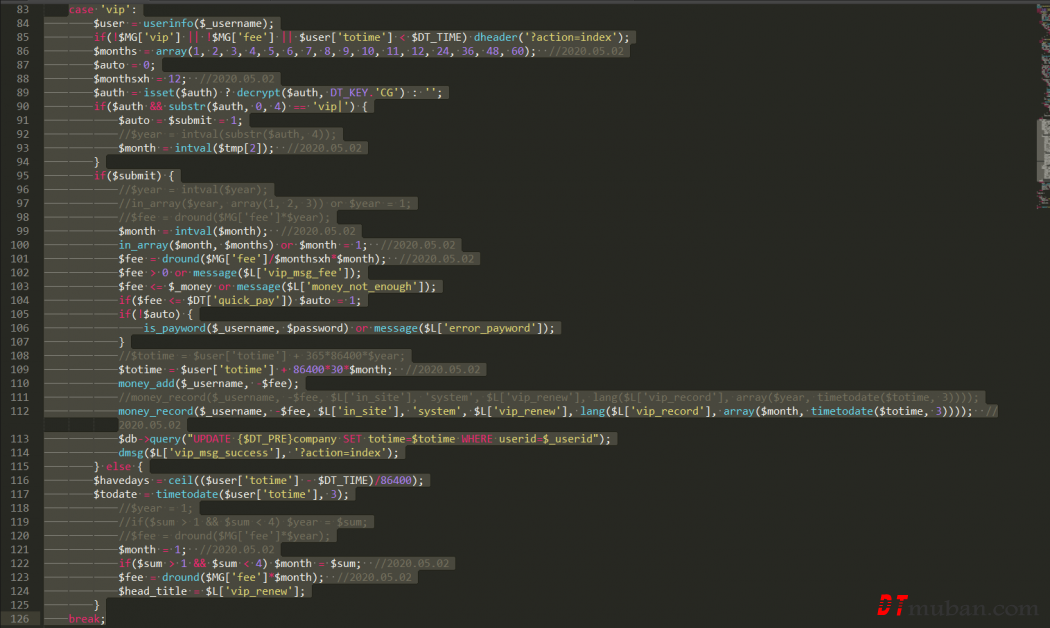The height and width of the screenshot is (628, 1050).
Task: Click line number 126 in the gutter
Action: pyautogui.click(x=20, y=619)
